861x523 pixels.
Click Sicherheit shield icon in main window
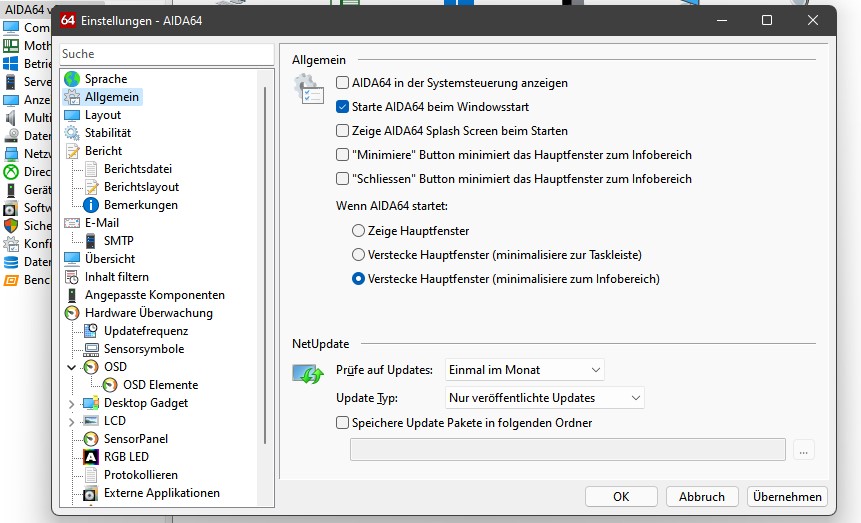point(10,226)
